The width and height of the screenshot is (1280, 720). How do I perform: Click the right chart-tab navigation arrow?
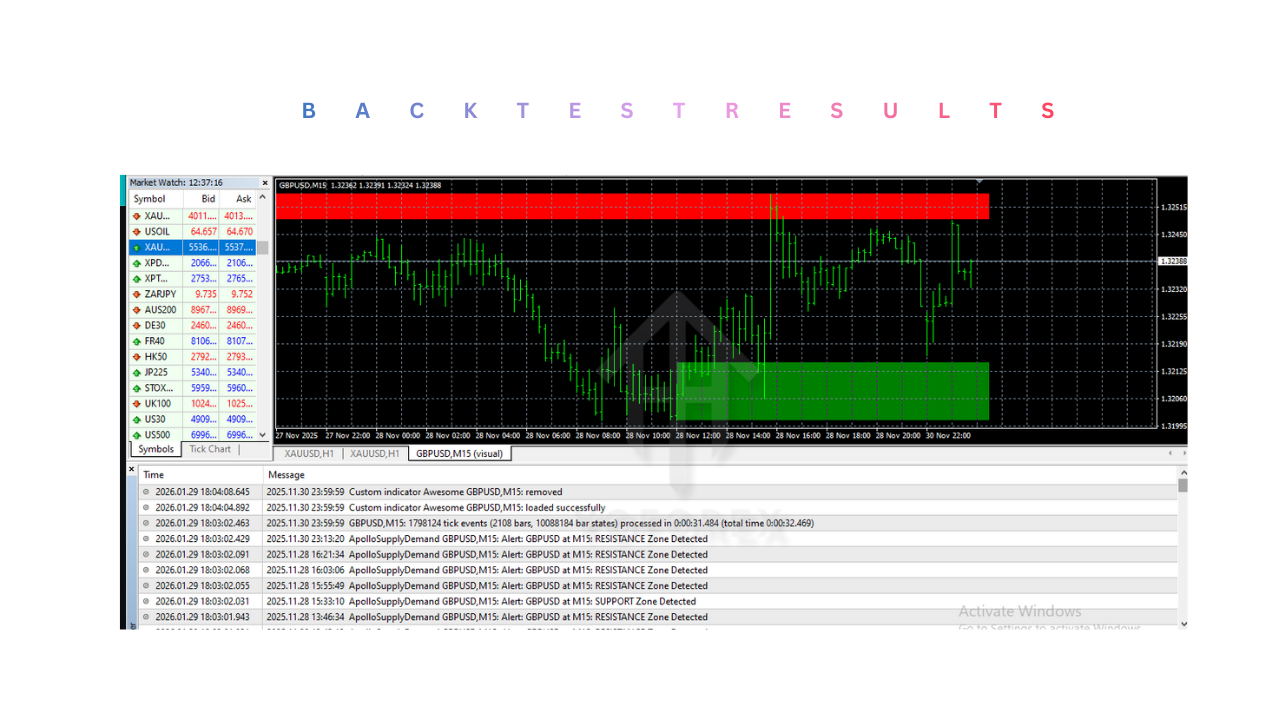click(1184, 452)
